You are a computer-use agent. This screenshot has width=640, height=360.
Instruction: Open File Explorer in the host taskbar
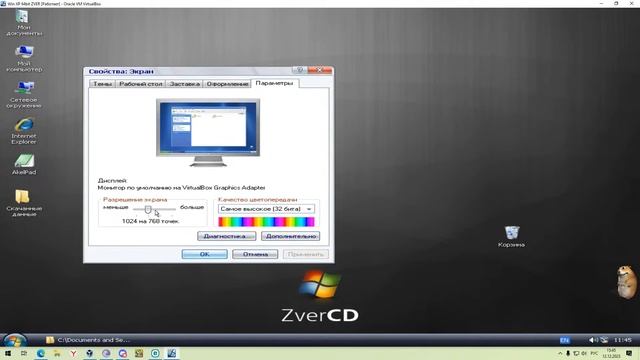(57, 353)
